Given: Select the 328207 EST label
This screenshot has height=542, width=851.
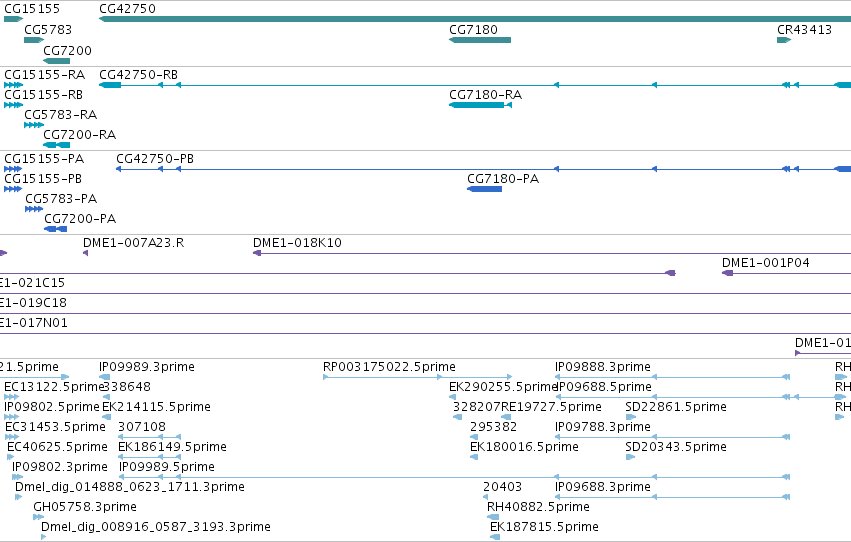Looking at the screenshot, I should coord(477,407).
